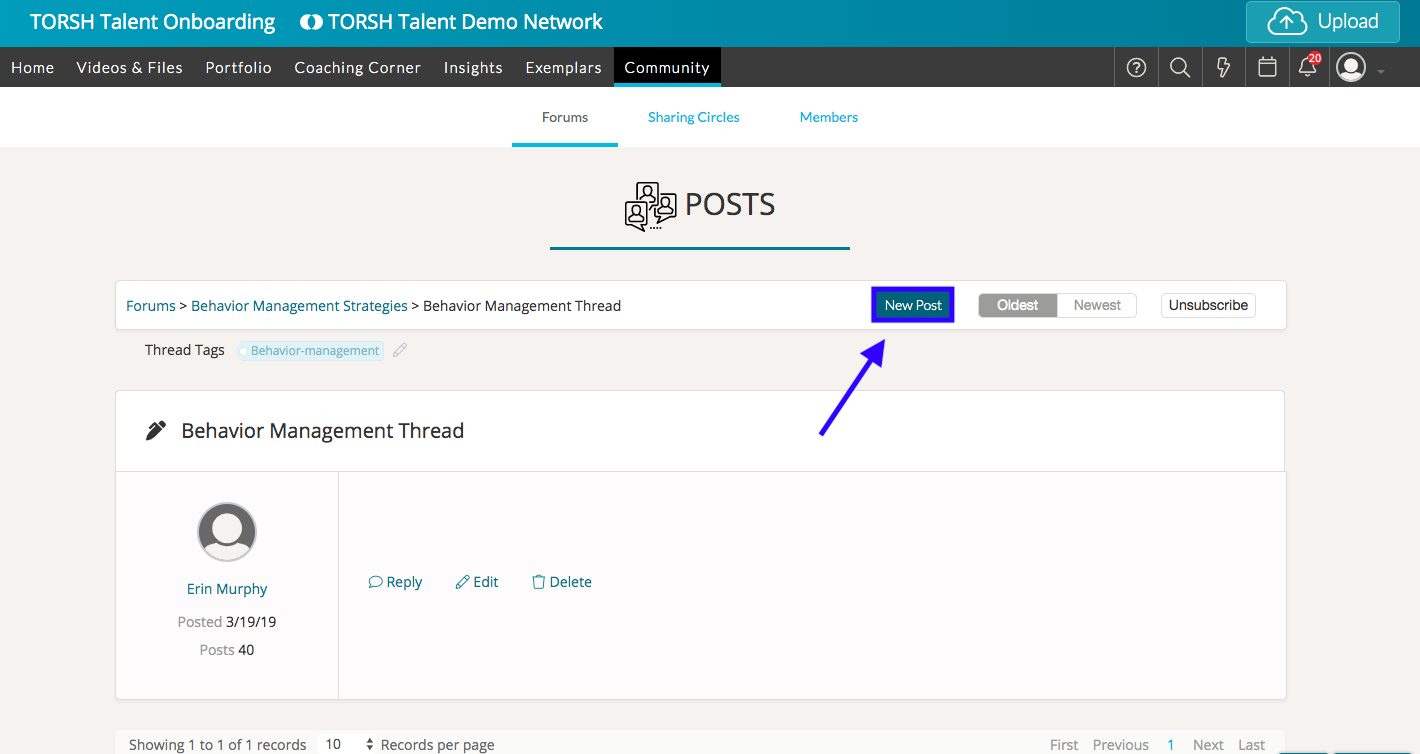Open the Coaching Corner menu item
The height and width of the screenshot is (754, 1420).
click(357, 68)
